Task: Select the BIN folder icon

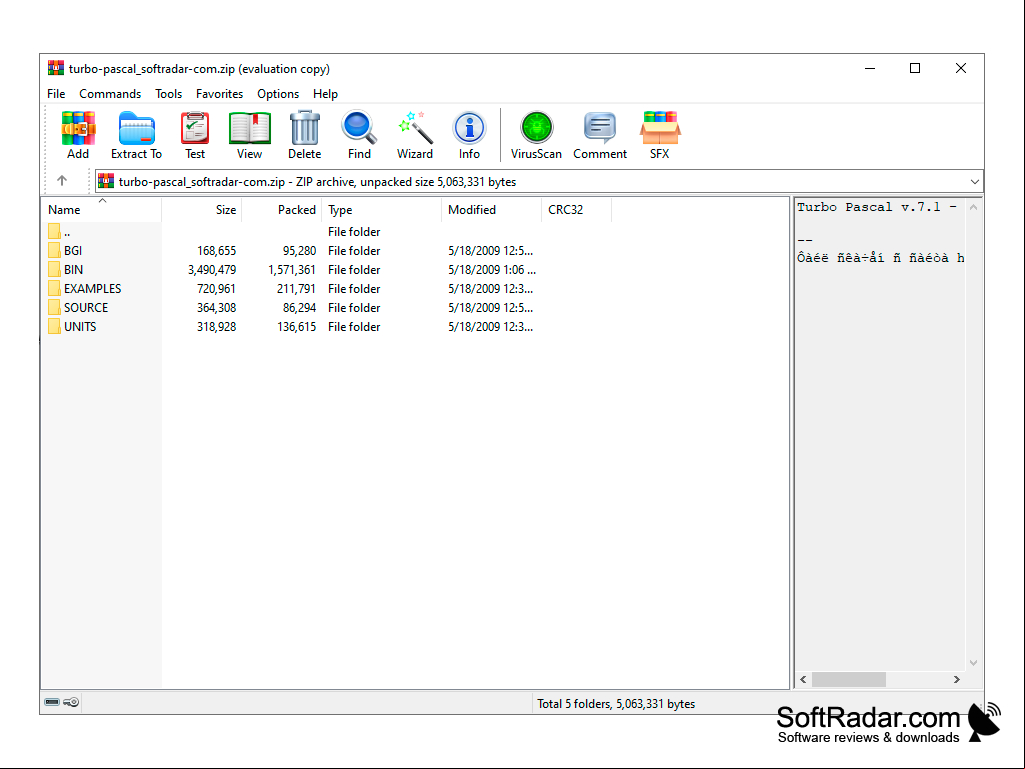Action: point(54,269)
